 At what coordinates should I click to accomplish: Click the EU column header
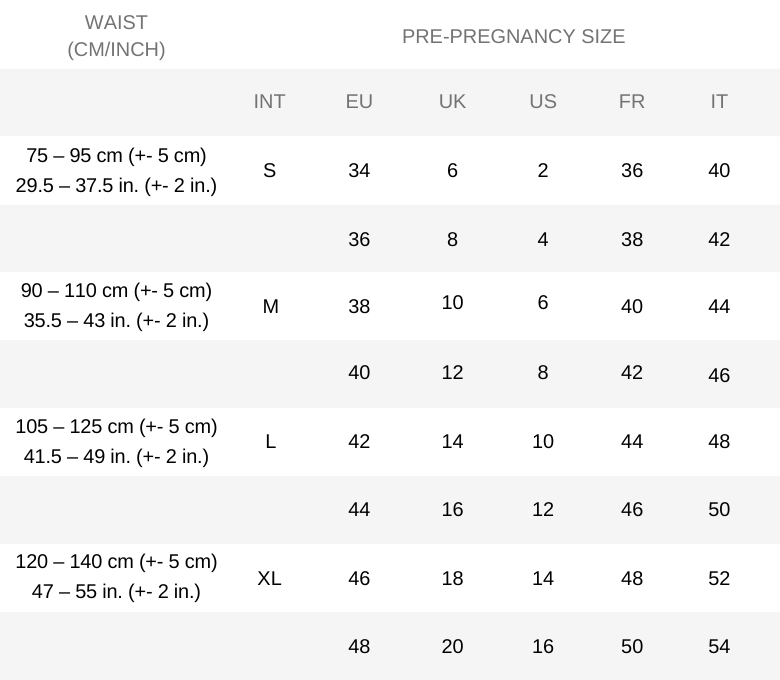359,101
